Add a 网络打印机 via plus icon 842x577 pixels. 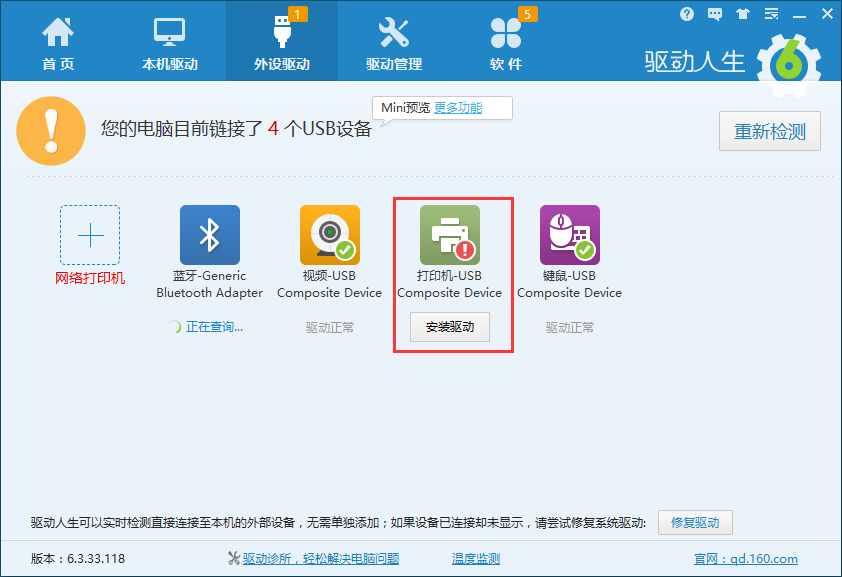pyautogui.click(x=90, y=235)
